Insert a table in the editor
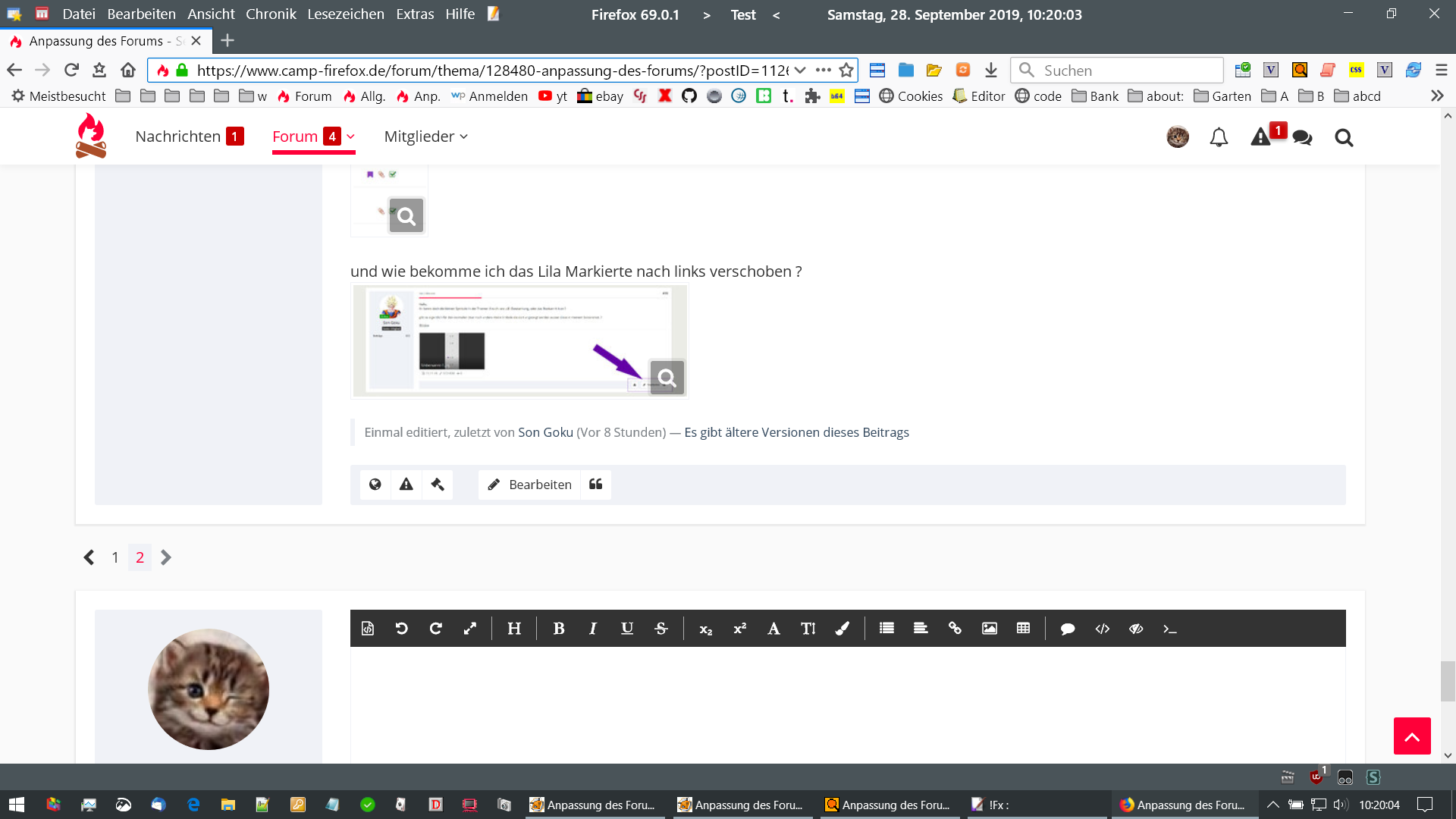Screen dimensions: 1456x819 pos(1023,629)
